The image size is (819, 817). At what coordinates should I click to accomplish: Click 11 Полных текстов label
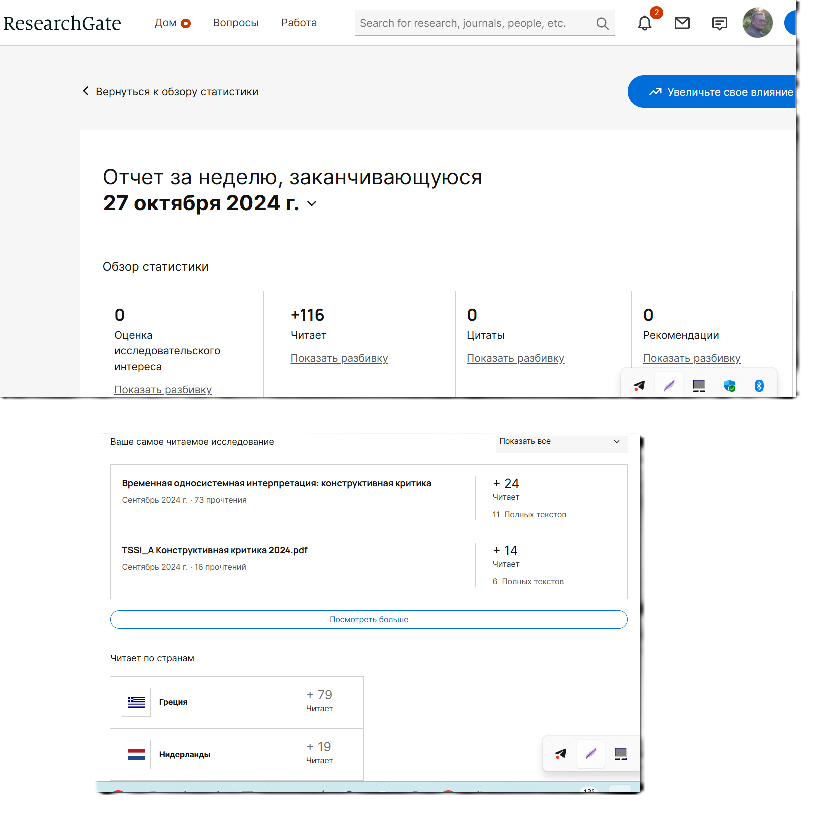529,515
